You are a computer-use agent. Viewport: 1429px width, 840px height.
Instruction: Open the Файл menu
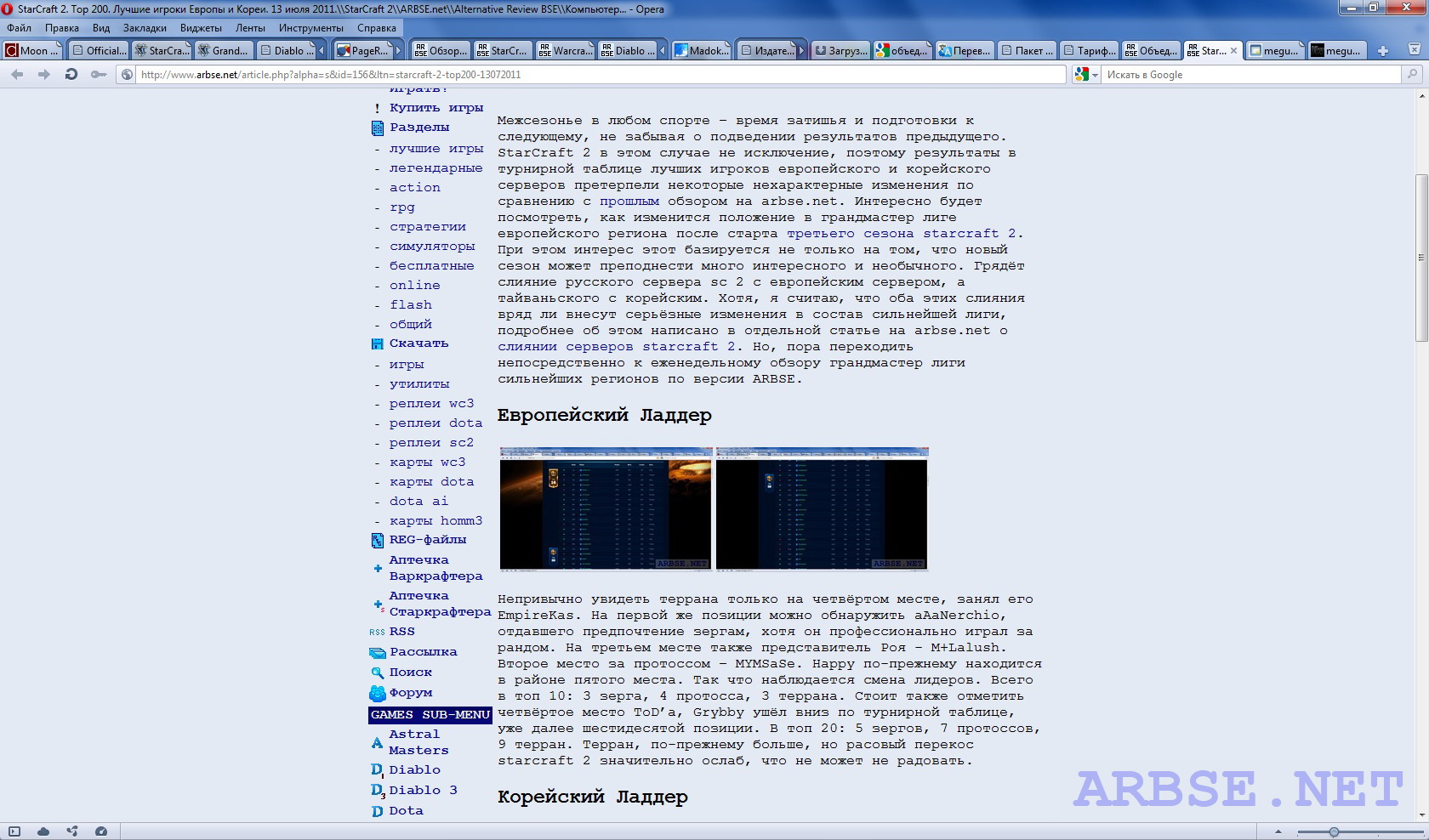19,28
